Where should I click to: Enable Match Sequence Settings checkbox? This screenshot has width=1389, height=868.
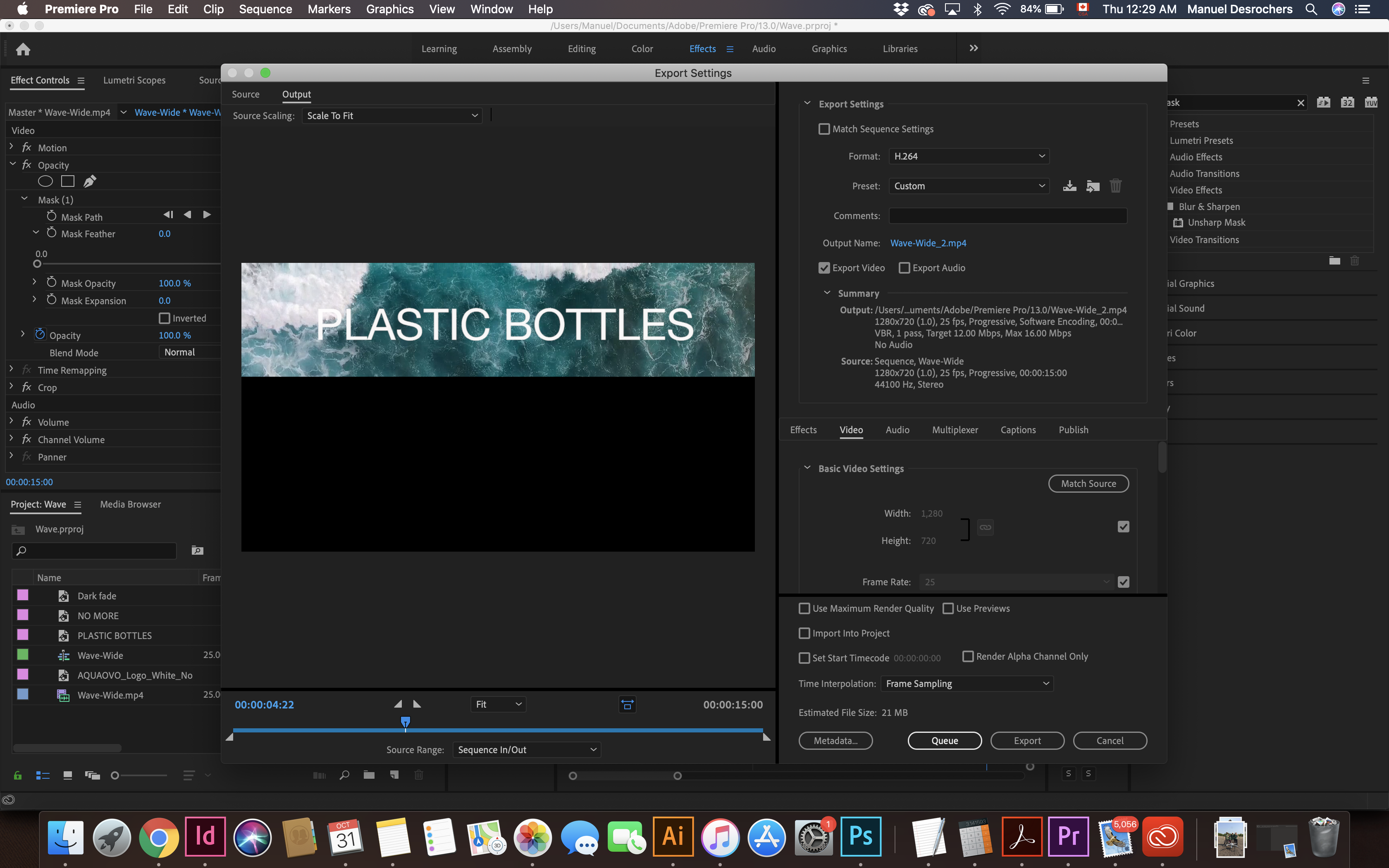coord(824,129)
